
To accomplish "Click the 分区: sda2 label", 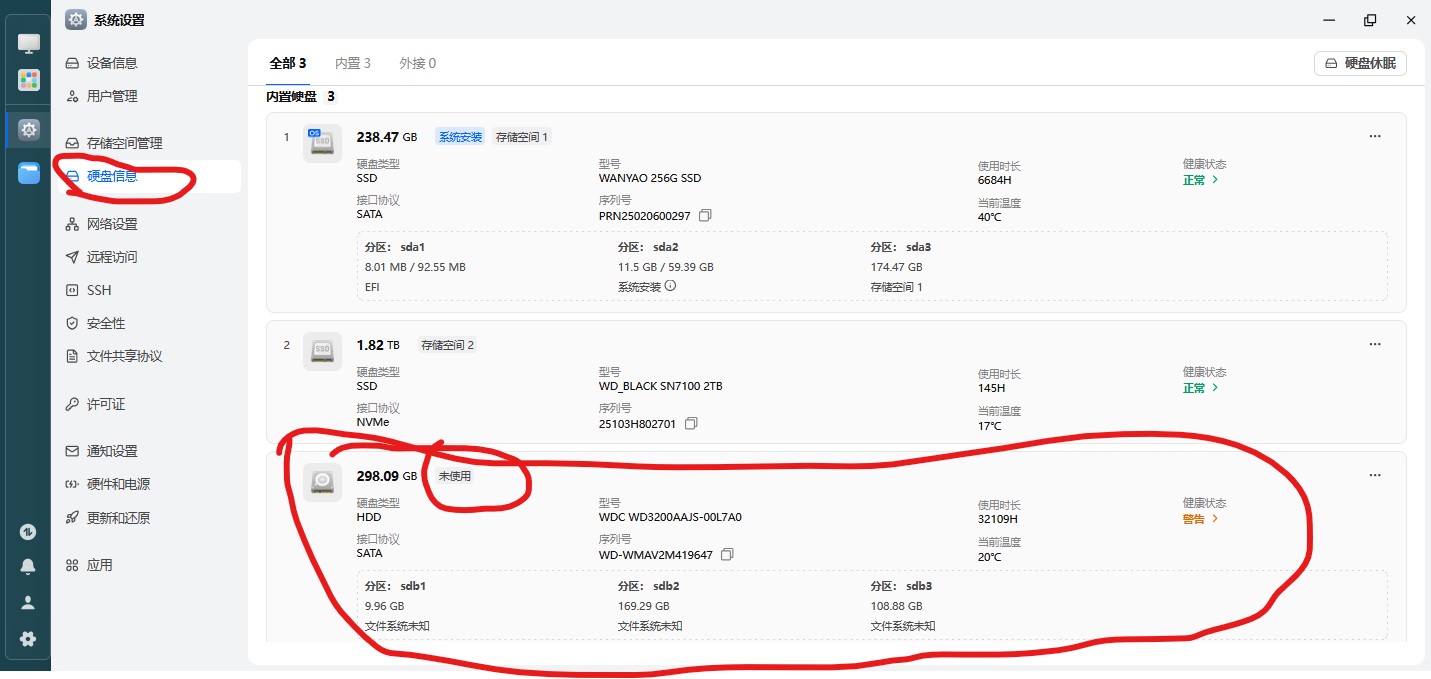I will (x=648, y=247).
